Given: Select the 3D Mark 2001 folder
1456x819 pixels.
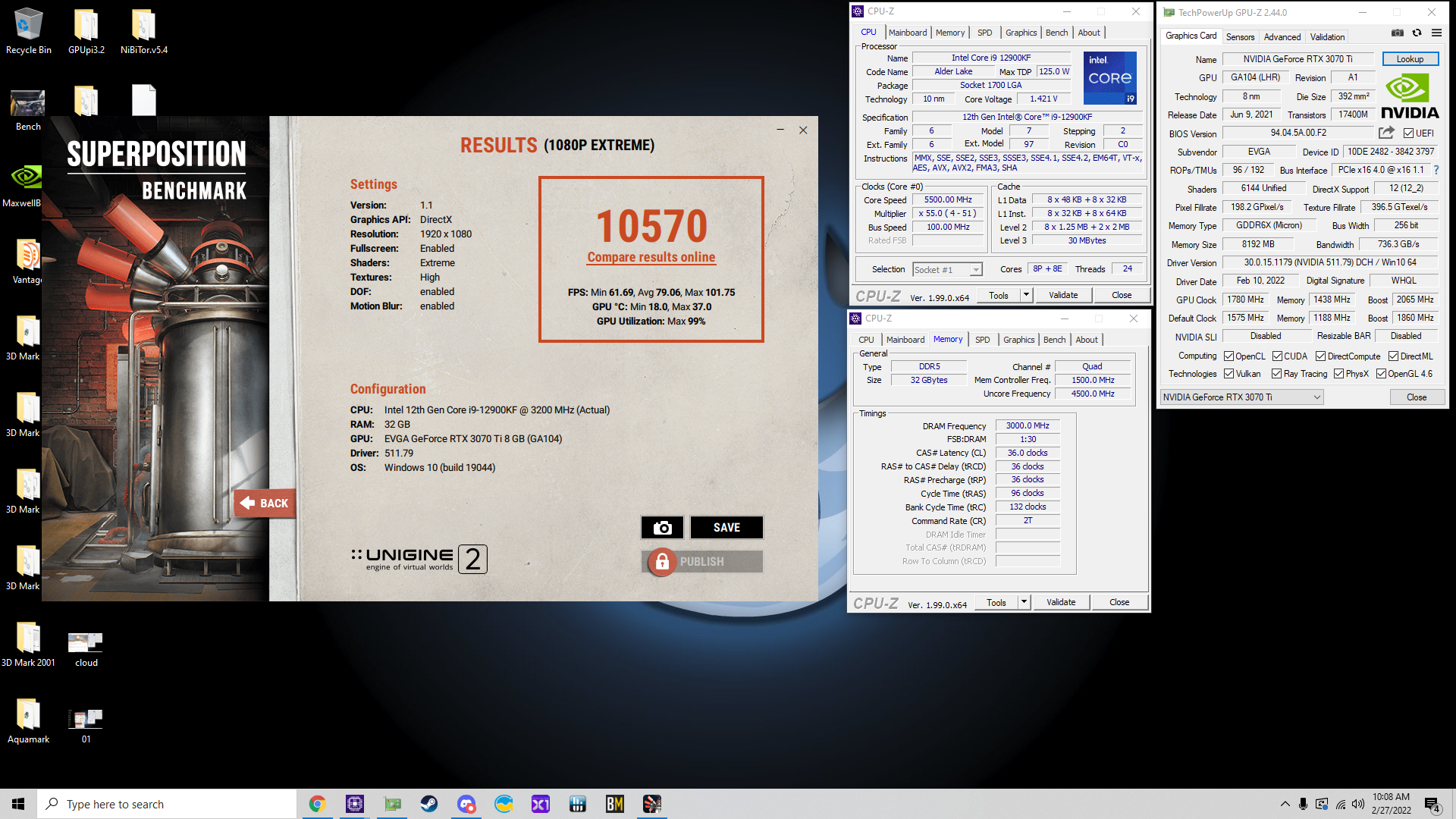Looking at the screenshot, I should coord(28,645).
